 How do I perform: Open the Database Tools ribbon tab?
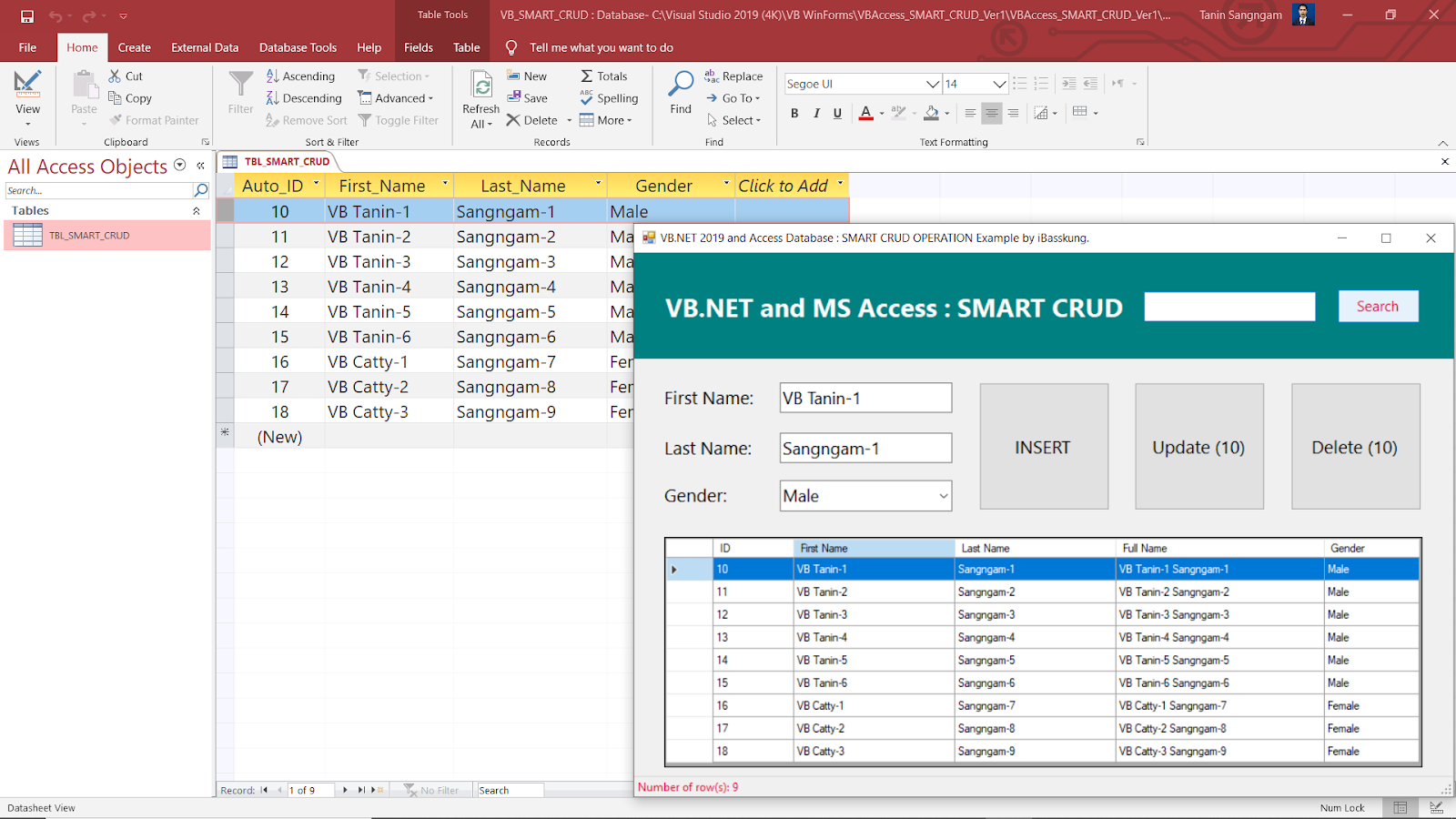[x=298, y=47]
